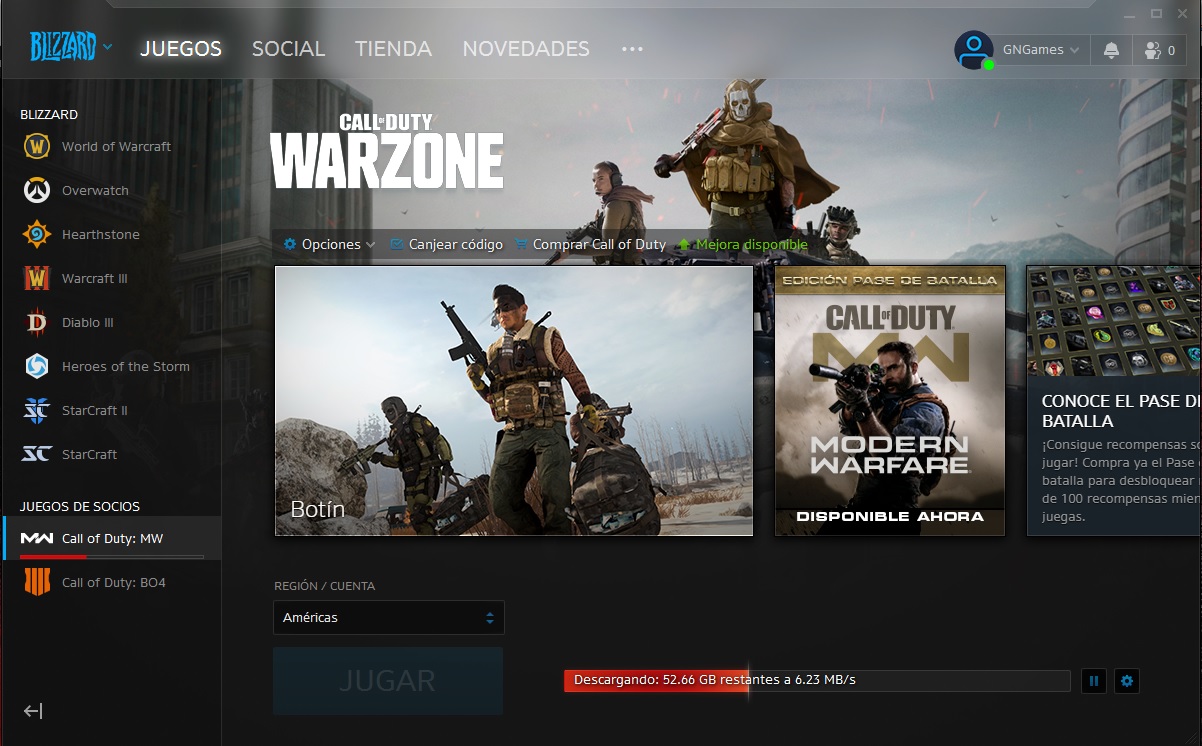
Task: Click the Mejora disponible link
Action: [743, 244]
